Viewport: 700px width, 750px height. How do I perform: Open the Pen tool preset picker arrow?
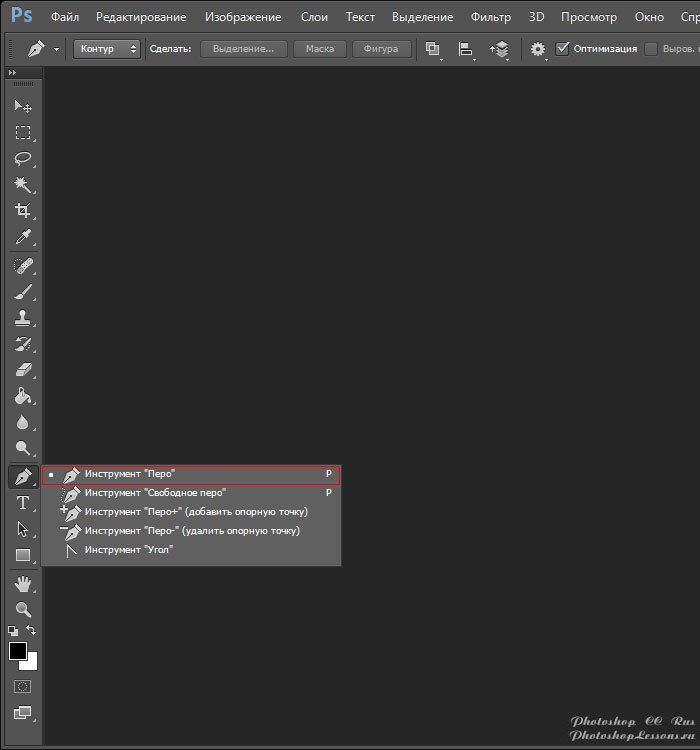[x=56, y=49]
